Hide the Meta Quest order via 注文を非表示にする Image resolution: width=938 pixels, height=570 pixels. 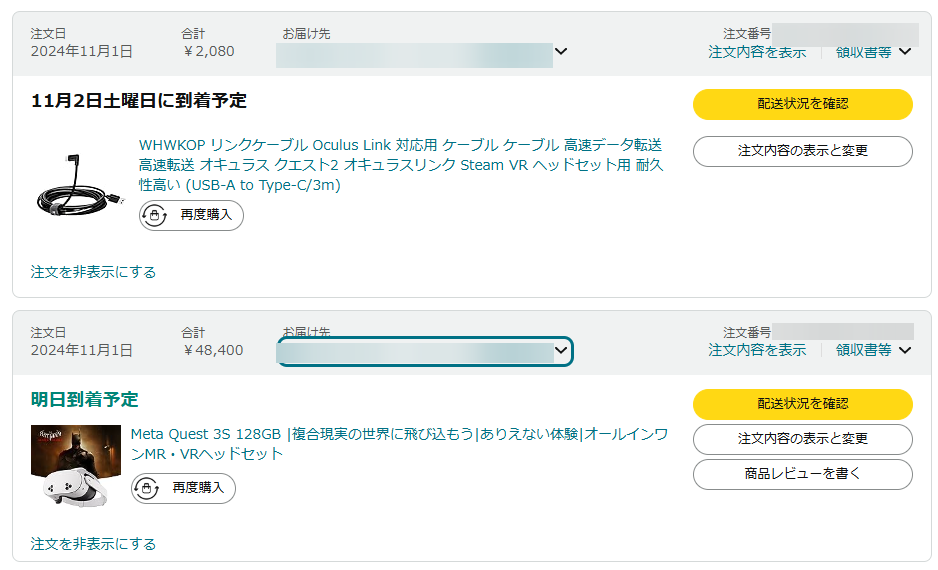click(x=93, y=544)
